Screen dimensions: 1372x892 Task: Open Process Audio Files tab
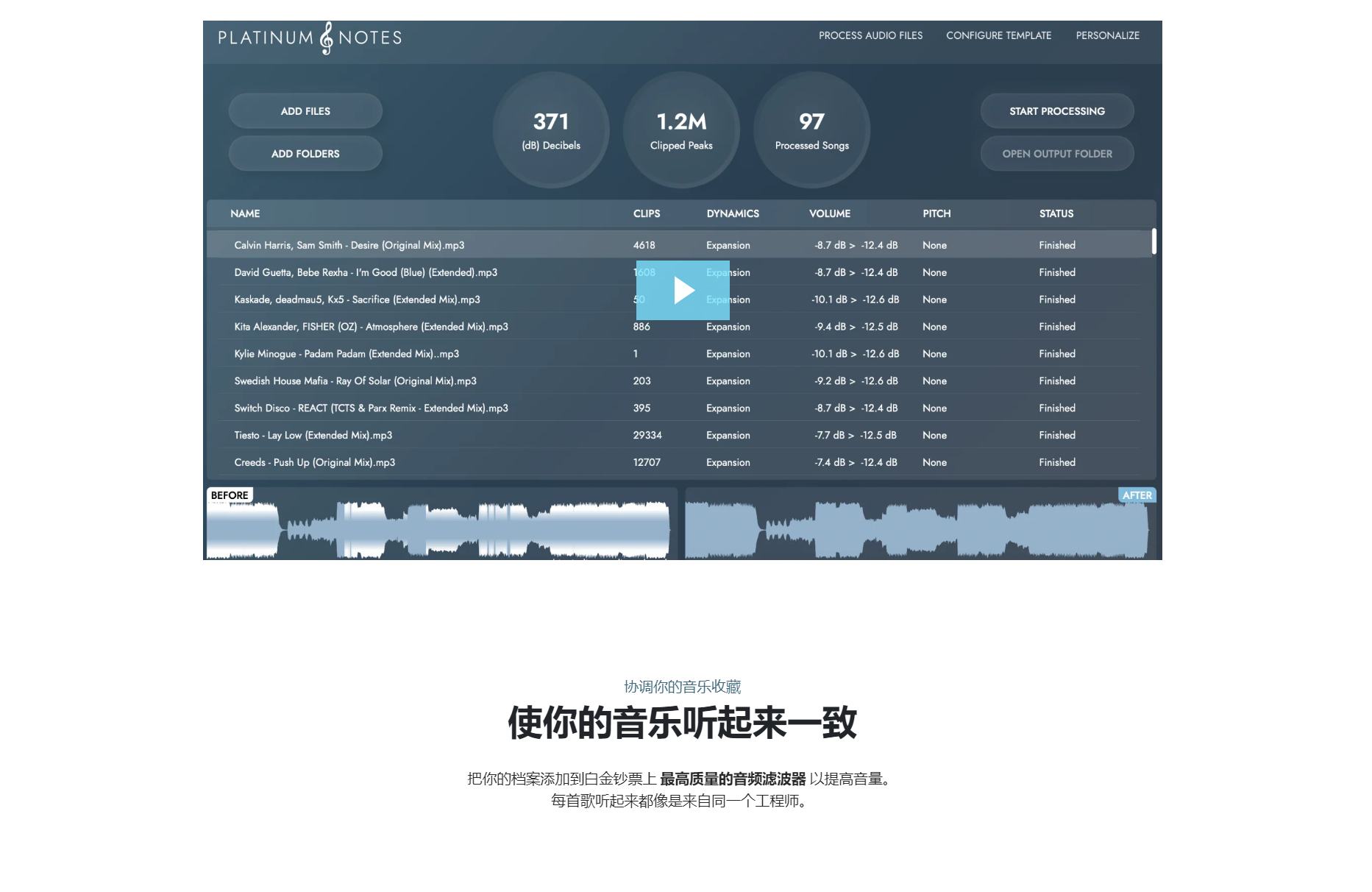870,35
